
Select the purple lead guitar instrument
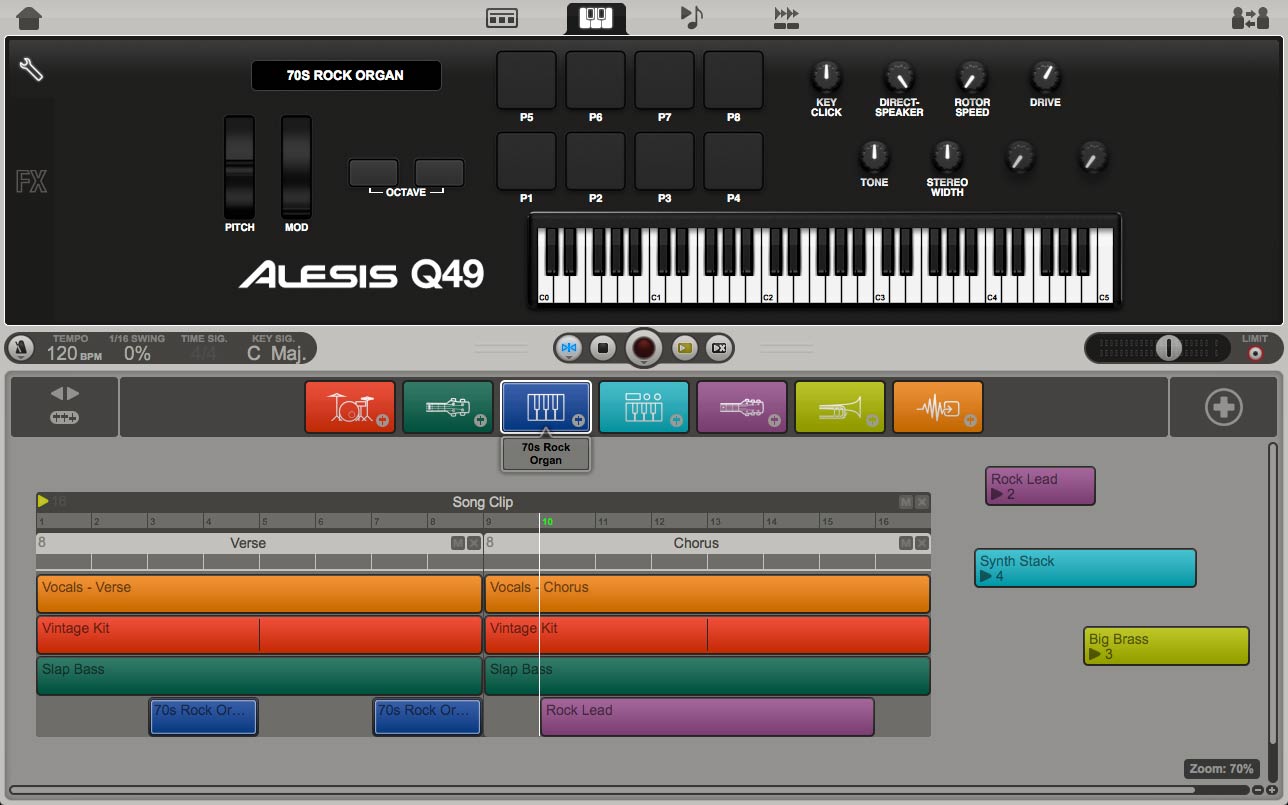coord(741,407)
